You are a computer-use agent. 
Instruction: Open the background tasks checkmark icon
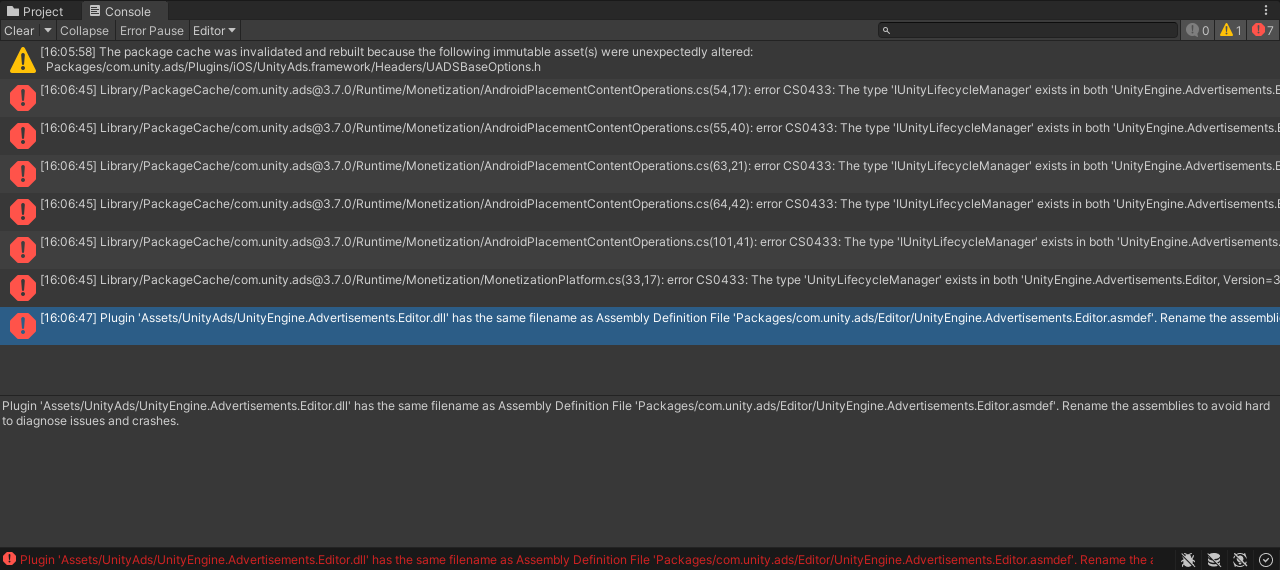1266,560
